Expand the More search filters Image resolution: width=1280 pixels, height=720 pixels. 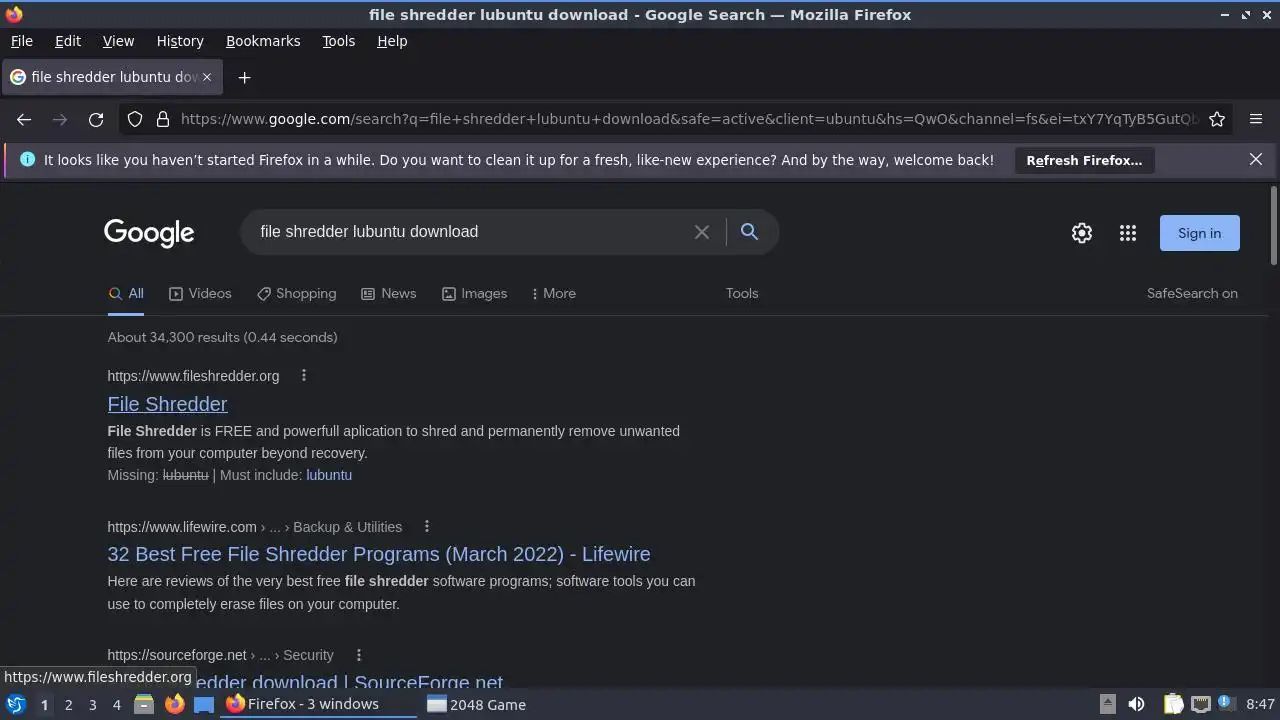pos(553,293)
